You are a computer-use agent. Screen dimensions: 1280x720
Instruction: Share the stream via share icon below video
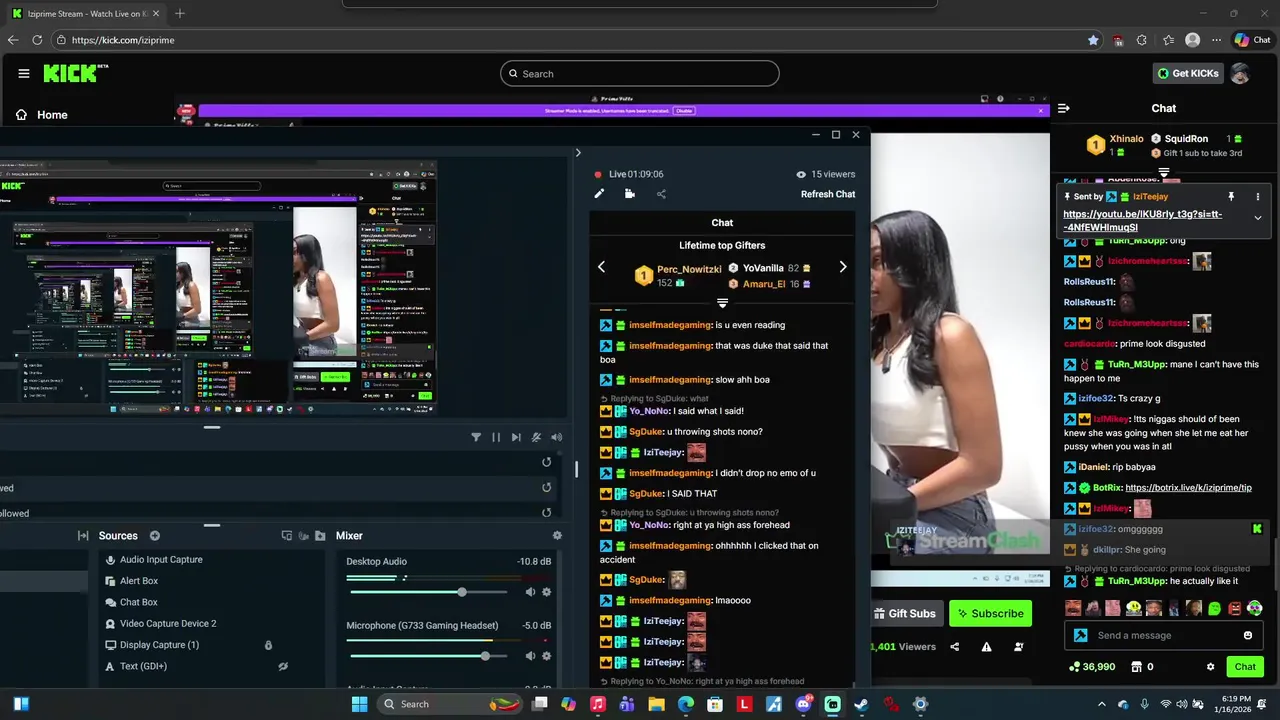pyautogui.click(x=954, y=647)
